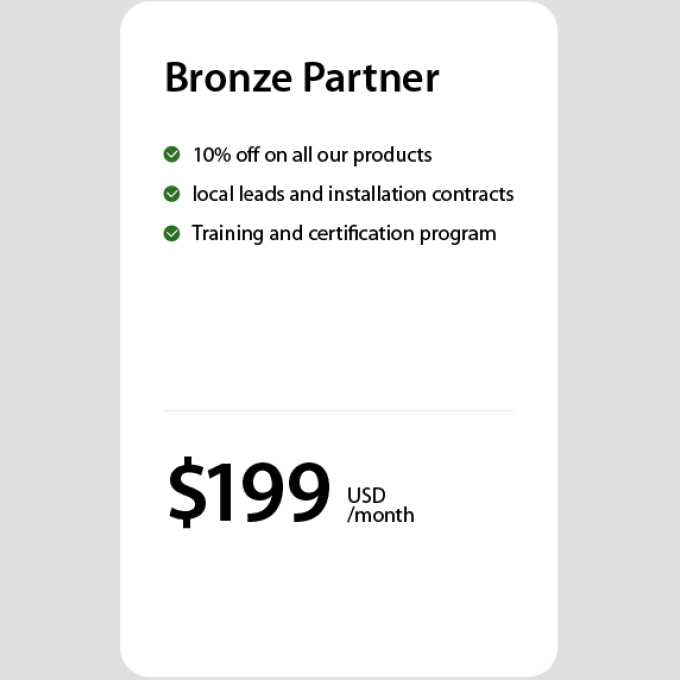680x680 pixels.
Task: Click the word certification in the feature list
Action: (x=362, y=234)
